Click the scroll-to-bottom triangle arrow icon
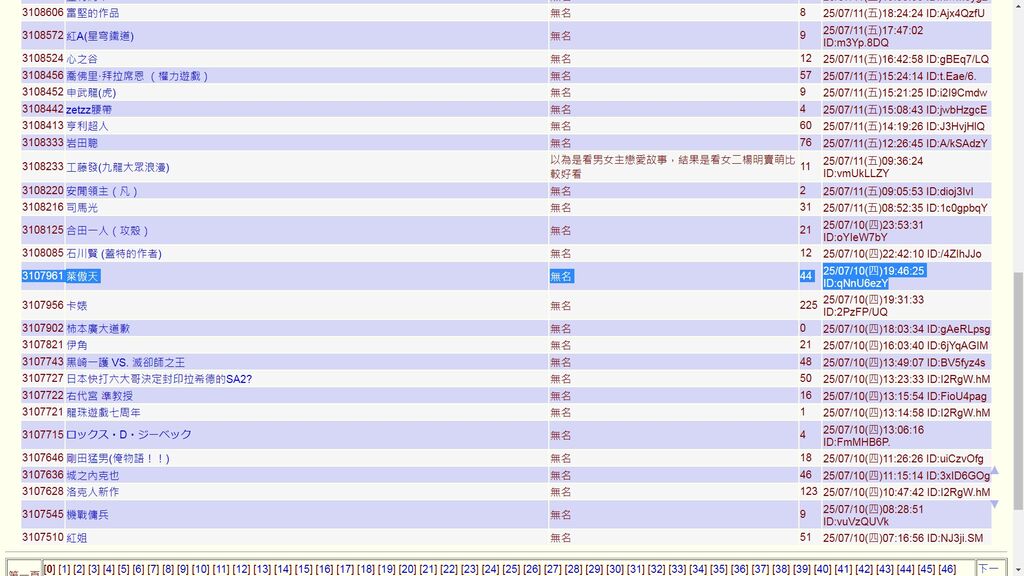Screen dimensions: 1024x576 pyautogui.click(x=993, y=504)
